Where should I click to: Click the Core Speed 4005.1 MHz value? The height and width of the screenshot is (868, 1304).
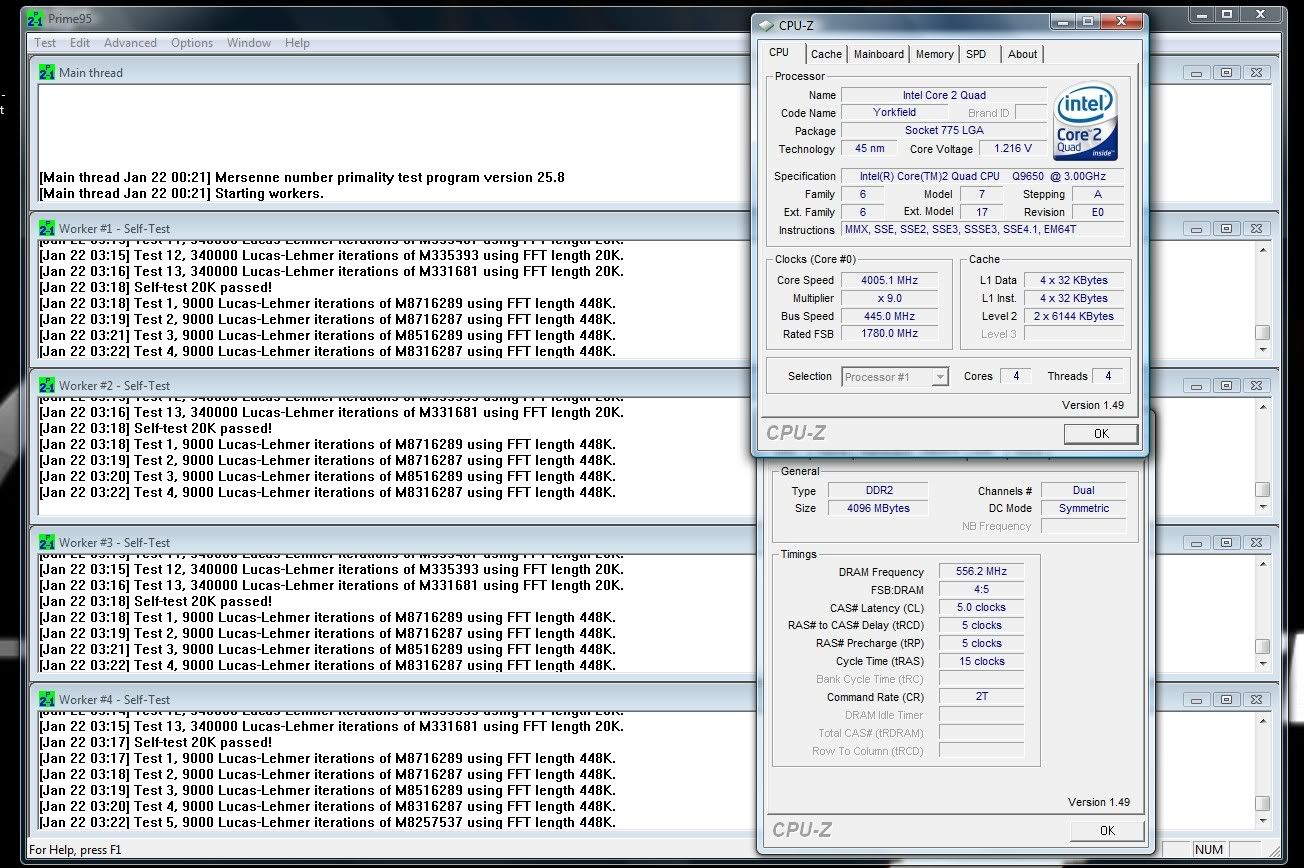click(889, 280)
